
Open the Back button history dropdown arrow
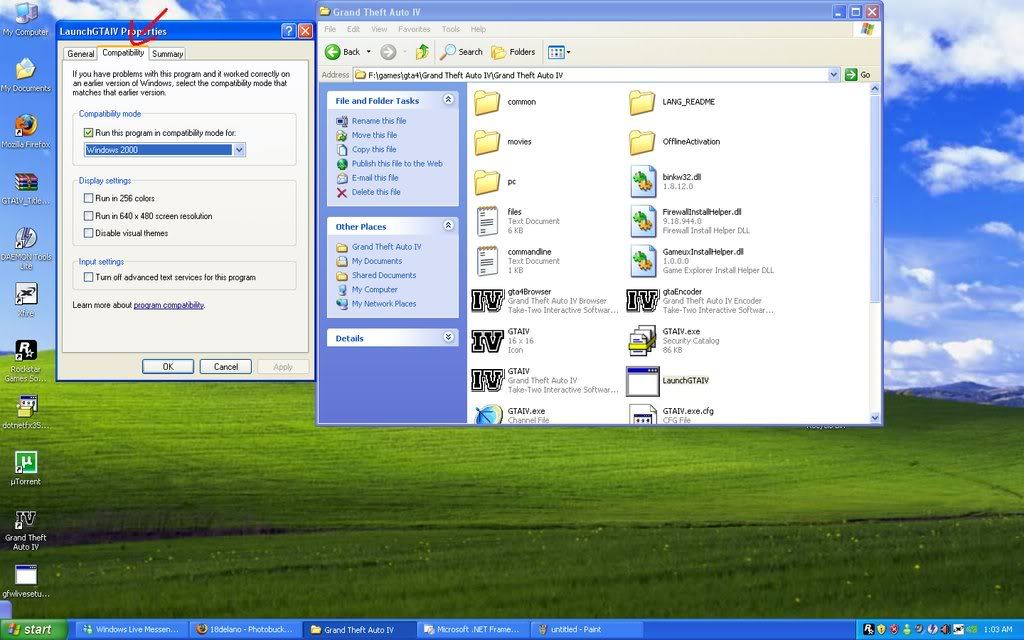point(368,52)
